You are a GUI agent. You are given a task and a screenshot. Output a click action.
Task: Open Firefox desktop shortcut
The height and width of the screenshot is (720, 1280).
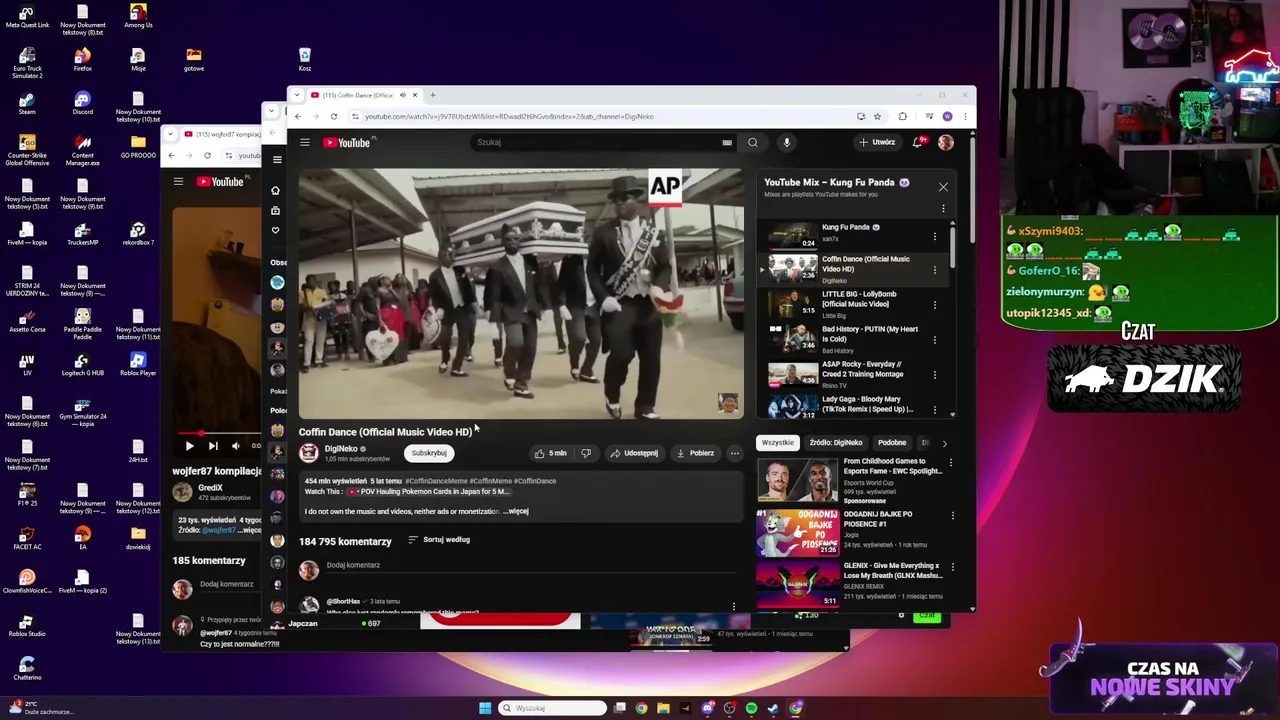click(x=83, y=60)
